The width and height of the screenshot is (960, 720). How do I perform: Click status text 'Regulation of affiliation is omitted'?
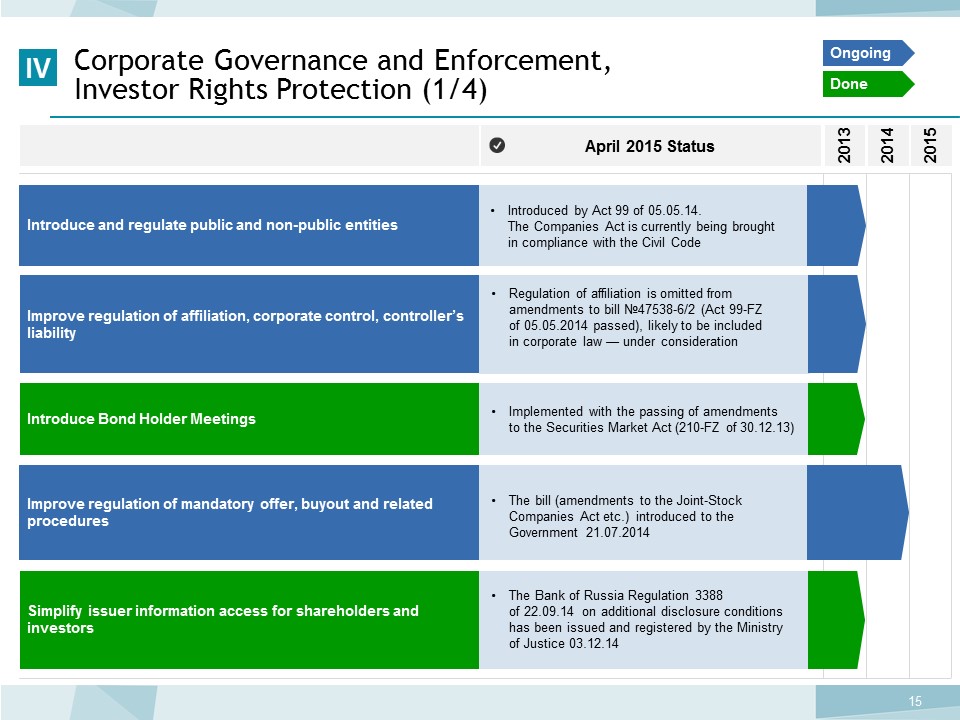636,317
